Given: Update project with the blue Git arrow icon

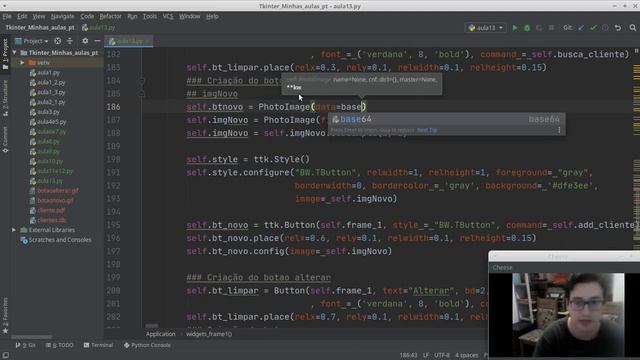Looking at the screenshot, I should tap(581, 28).
